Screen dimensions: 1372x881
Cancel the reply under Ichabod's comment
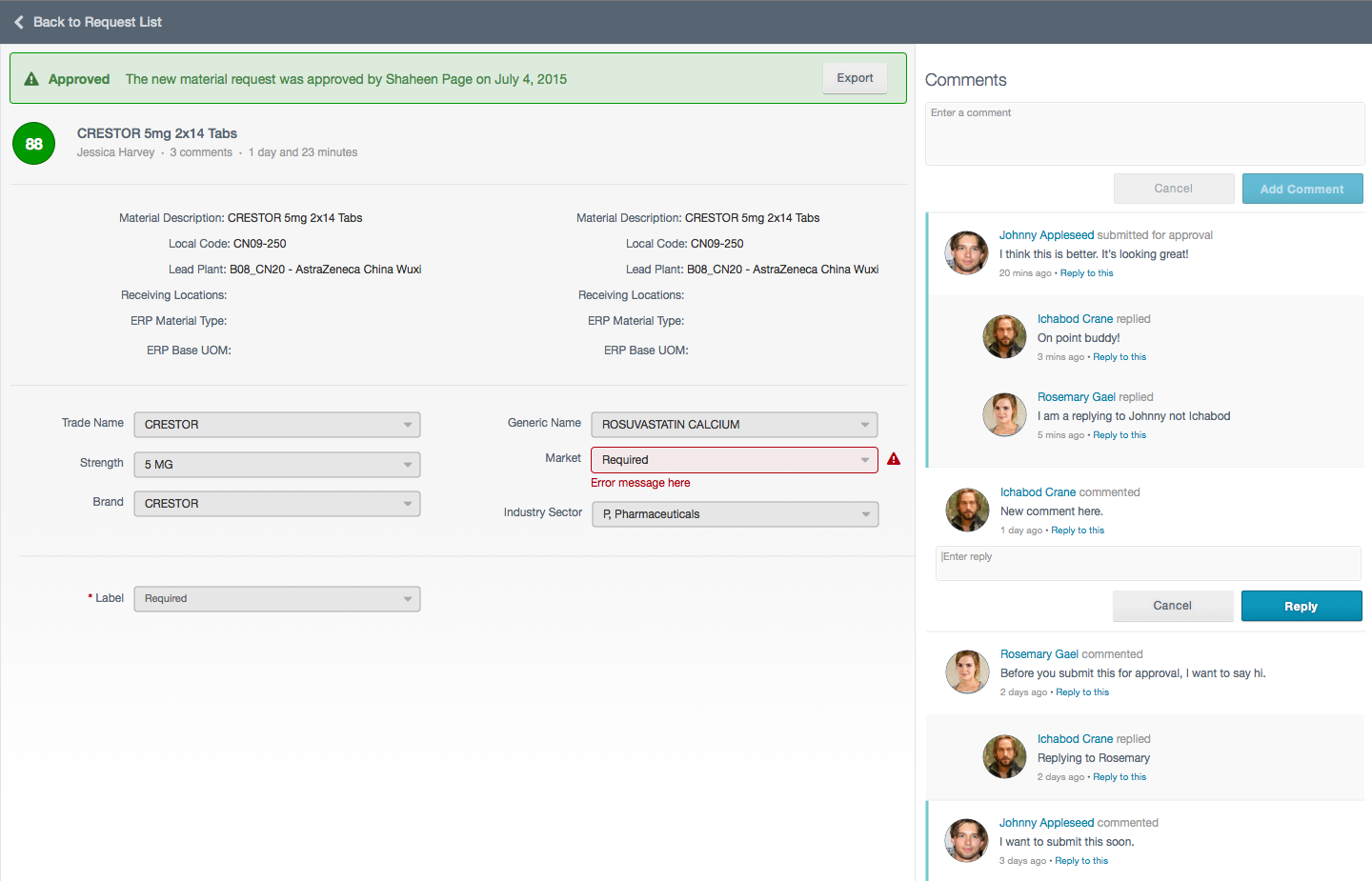pos(1172,606)
